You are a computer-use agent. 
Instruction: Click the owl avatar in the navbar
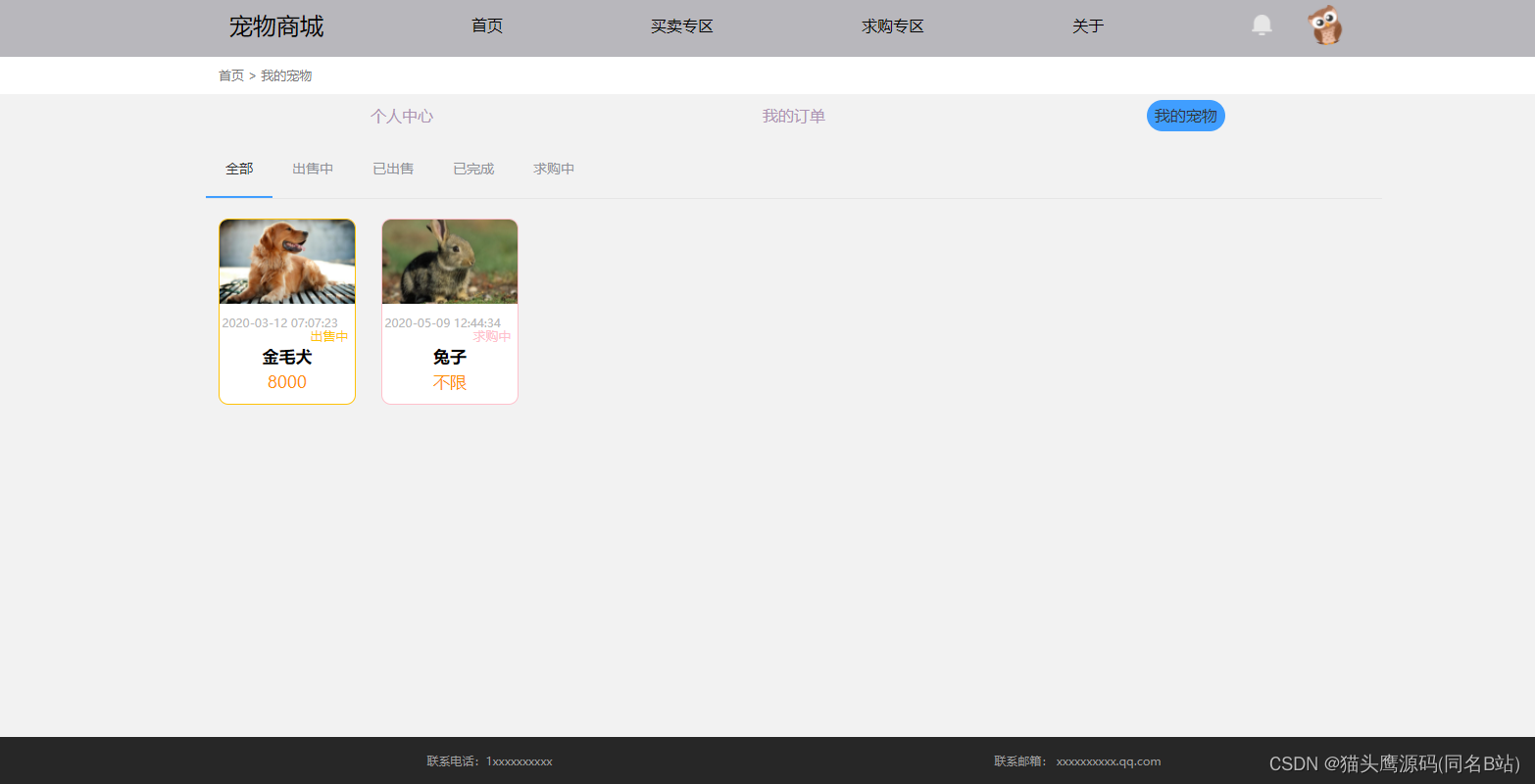[x=1324, y=24]
